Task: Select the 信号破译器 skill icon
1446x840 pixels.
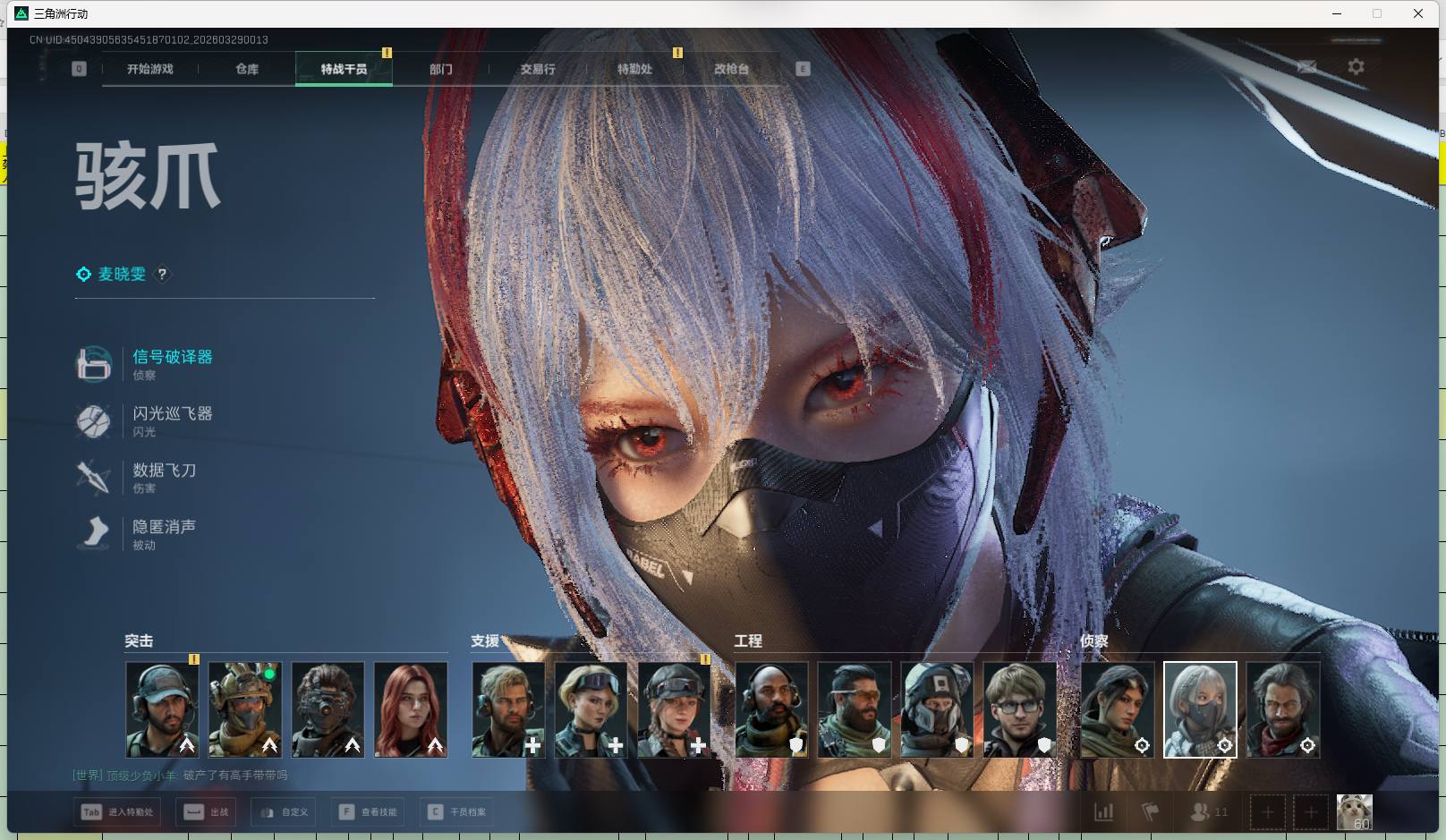Action: 94,364
